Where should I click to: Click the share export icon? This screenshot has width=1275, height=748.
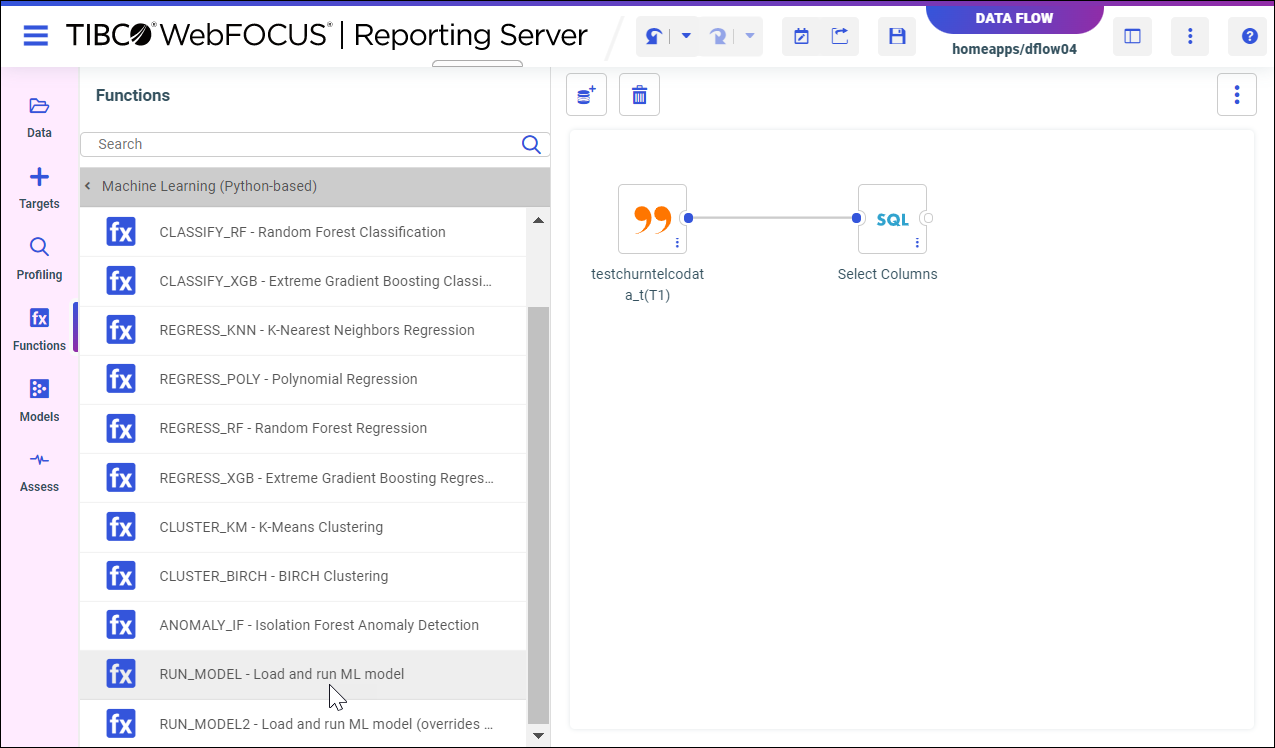click(840, 37)
